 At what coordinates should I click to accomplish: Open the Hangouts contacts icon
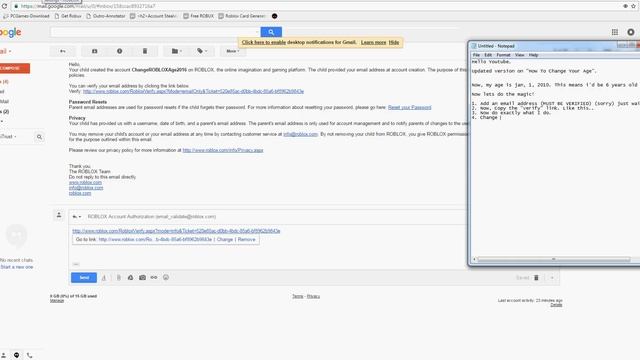[3, 355]
